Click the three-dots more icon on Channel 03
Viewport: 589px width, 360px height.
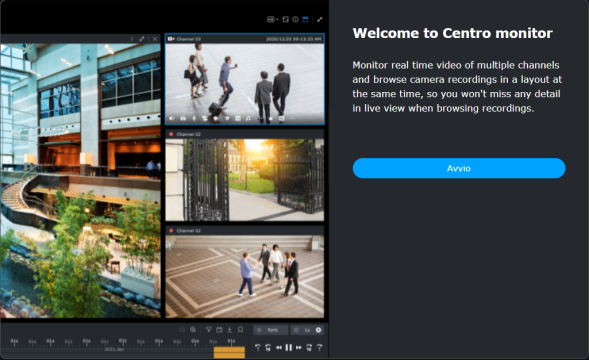(292, 118)
